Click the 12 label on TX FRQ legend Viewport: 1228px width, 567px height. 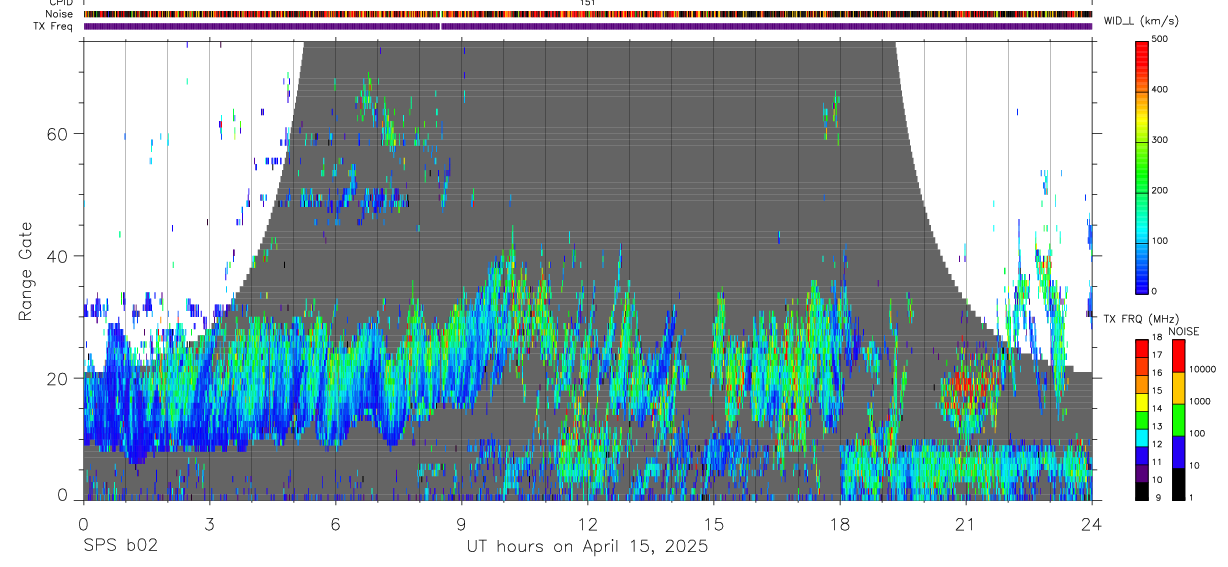pos(1158,444)
